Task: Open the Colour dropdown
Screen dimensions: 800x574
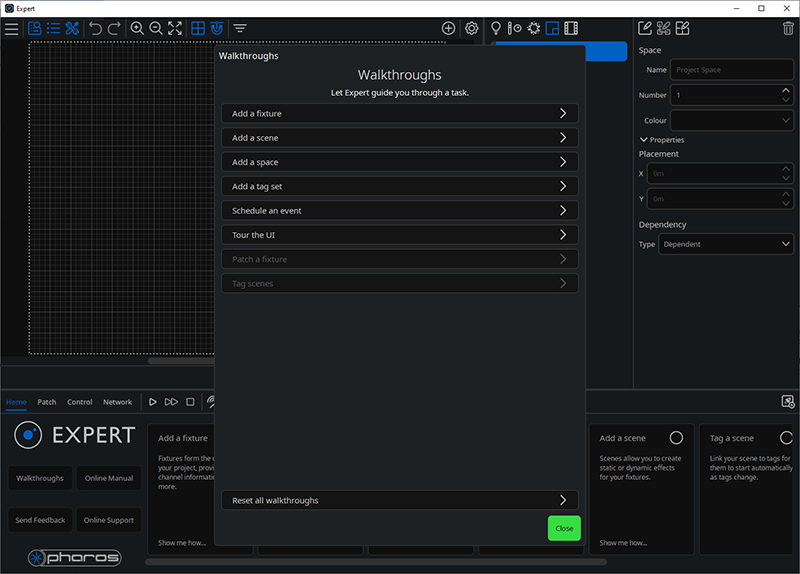Action: [732, 120]
